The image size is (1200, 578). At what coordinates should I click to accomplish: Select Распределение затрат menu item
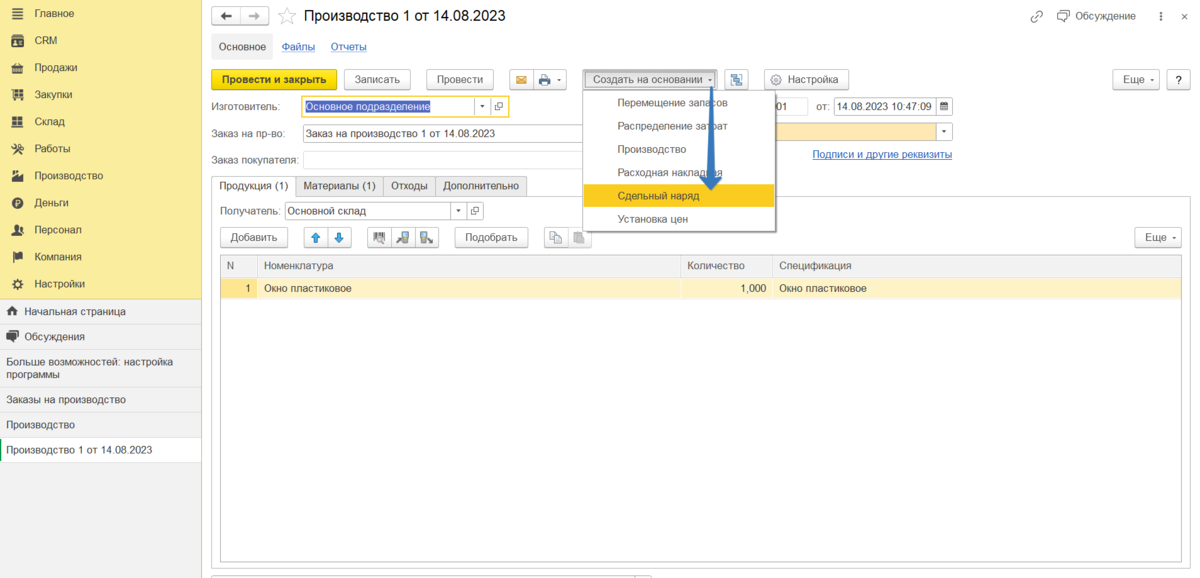679,126
